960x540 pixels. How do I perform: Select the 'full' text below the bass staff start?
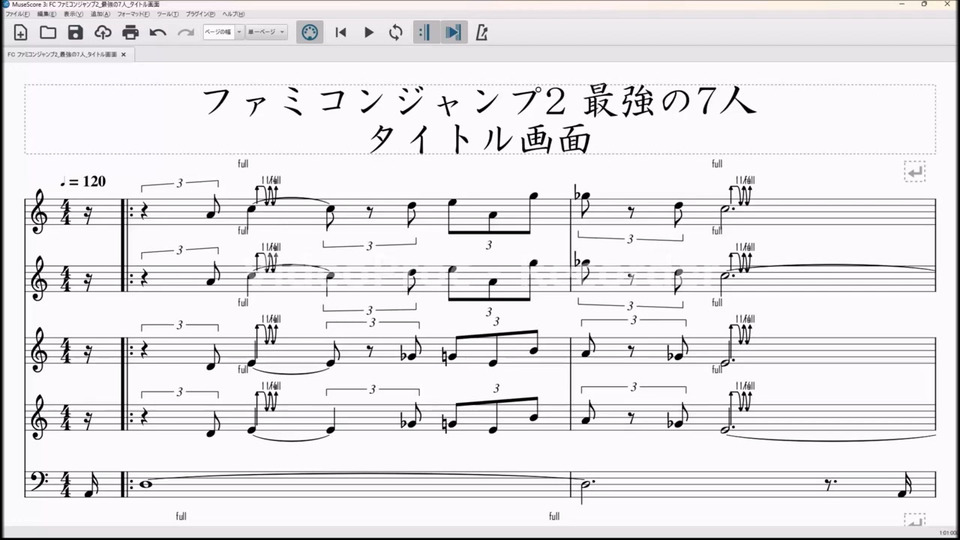click(181, 516)
